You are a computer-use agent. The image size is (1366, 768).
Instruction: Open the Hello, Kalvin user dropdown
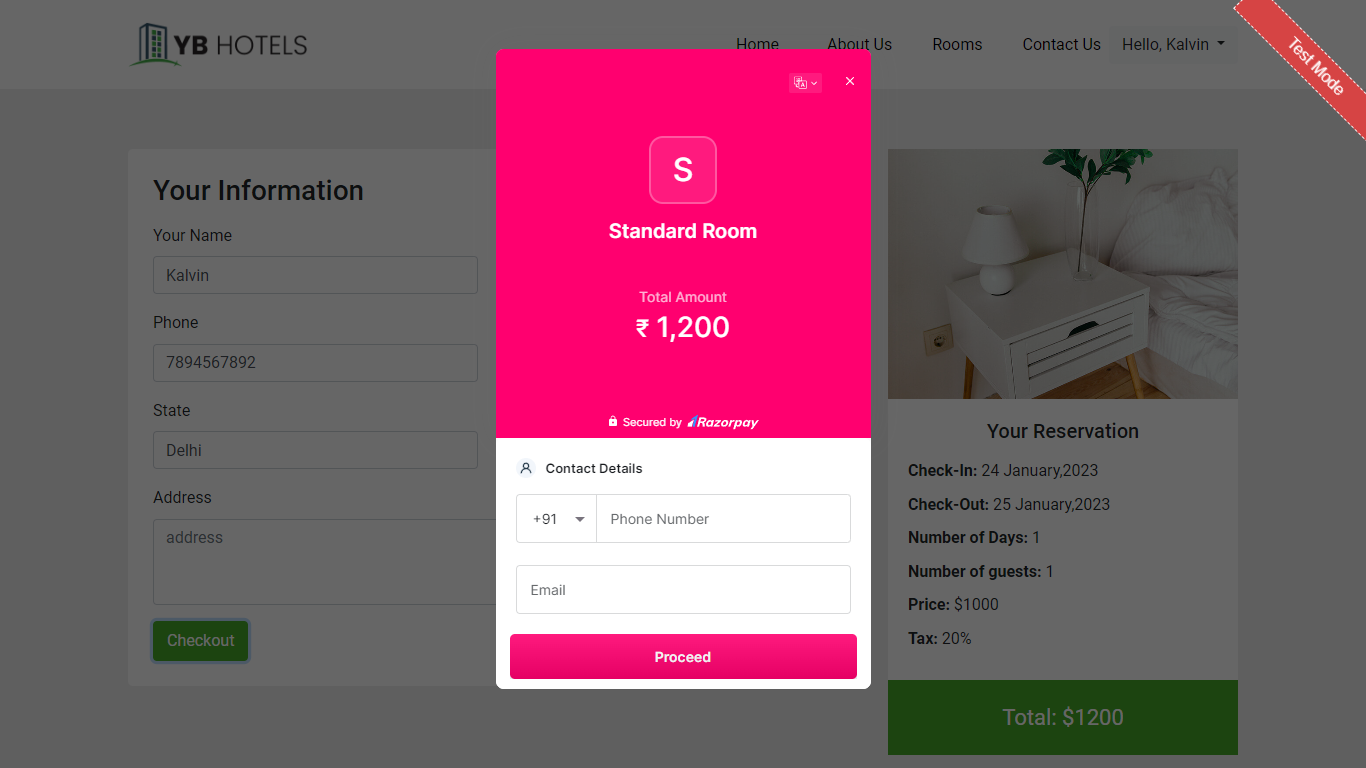[x=1172, y=45]
